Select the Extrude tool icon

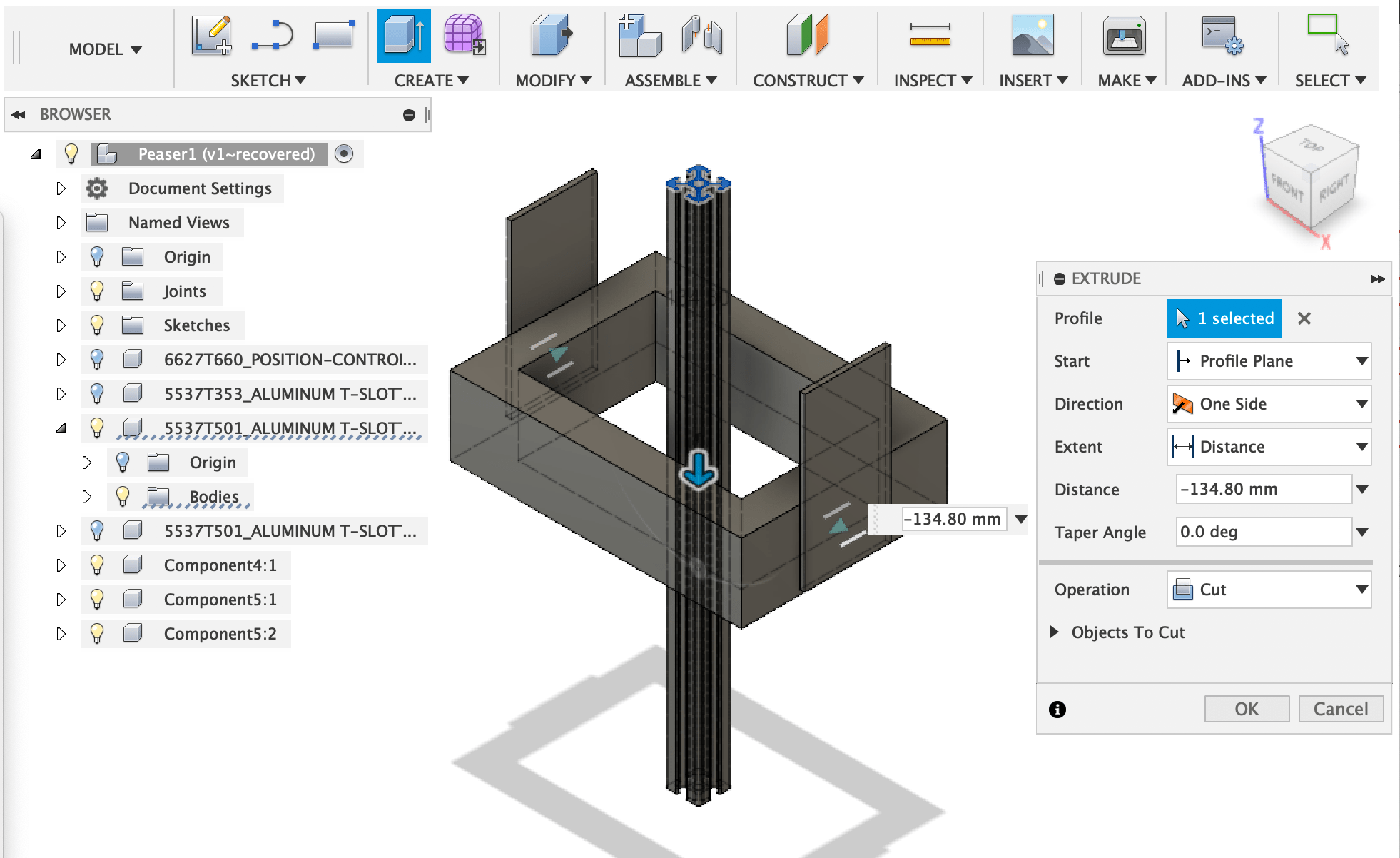point(403,36)
